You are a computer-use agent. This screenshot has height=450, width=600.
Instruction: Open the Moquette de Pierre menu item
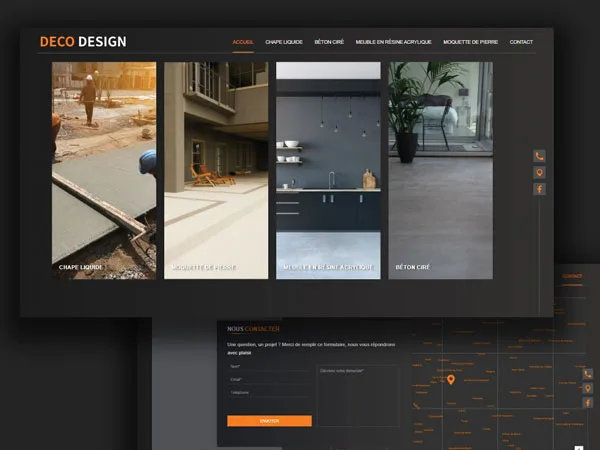point(470,42)
